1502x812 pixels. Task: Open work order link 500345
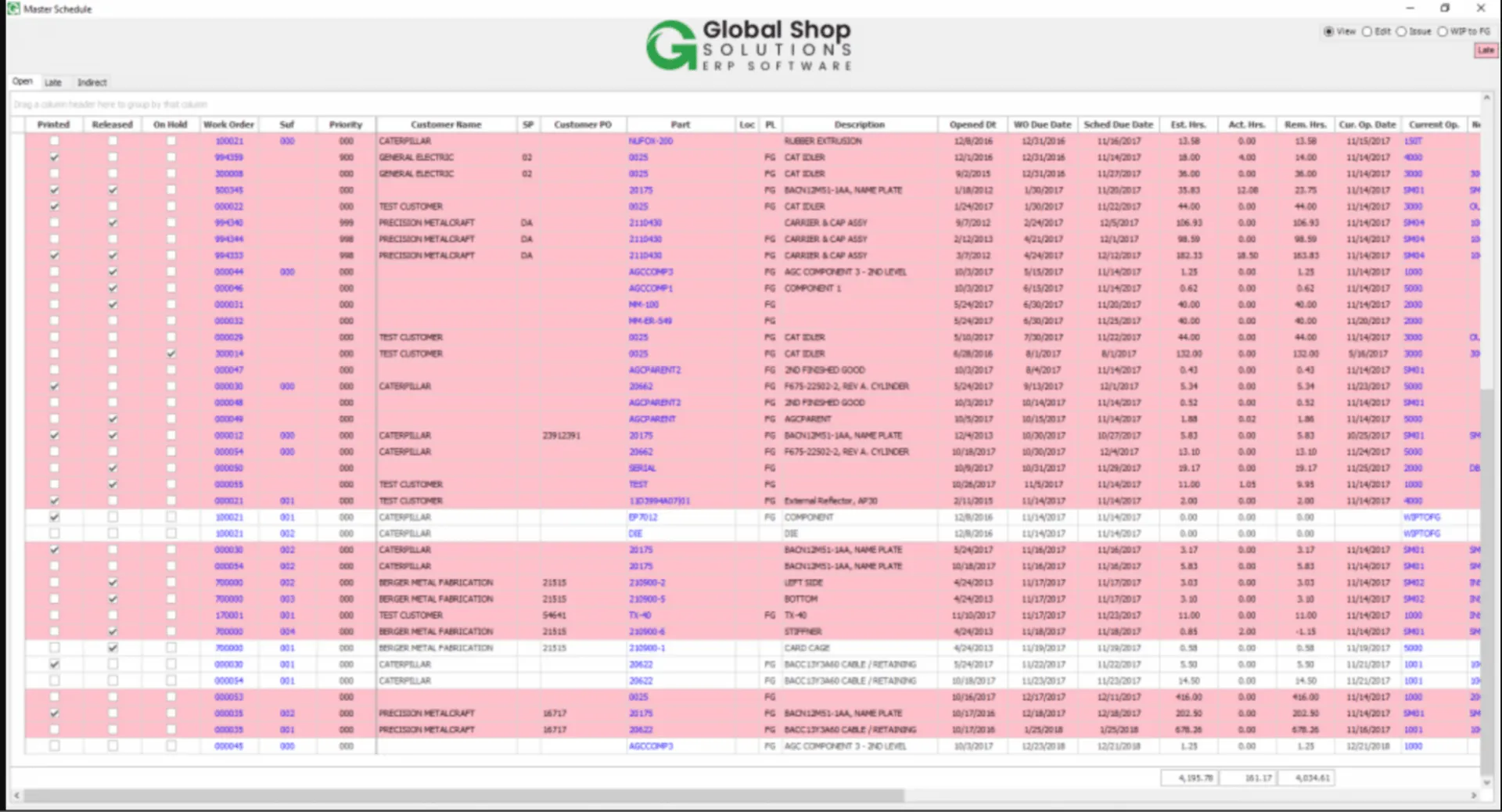point(229,190)
